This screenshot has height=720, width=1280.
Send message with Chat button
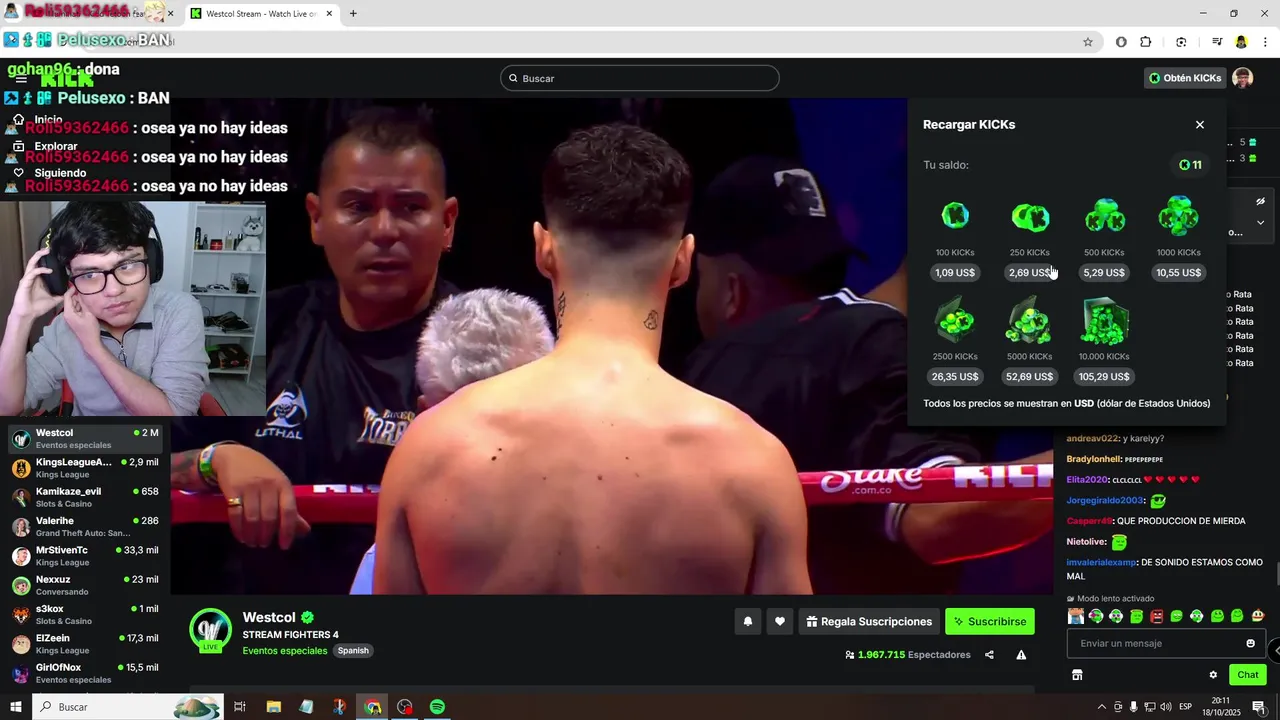coord(1248,675)
